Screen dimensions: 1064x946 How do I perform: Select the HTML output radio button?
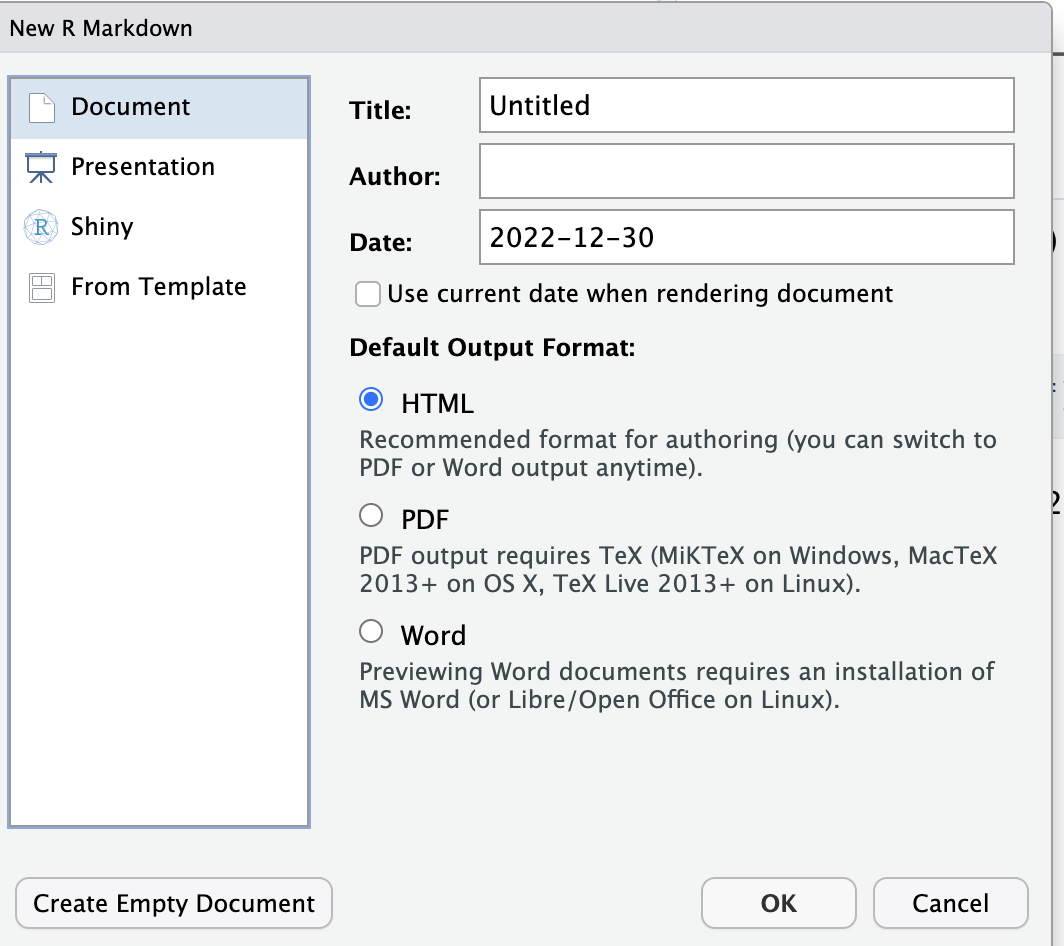[371, 400]
